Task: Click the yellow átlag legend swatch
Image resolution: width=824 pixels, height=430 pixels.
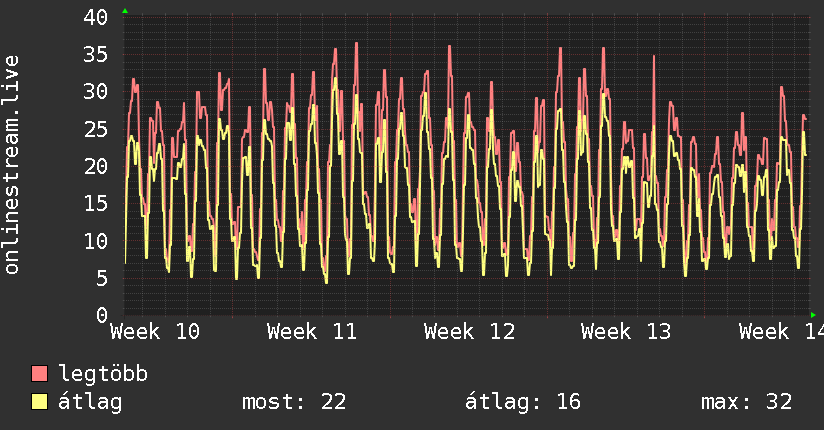Action: pos(39,402)
